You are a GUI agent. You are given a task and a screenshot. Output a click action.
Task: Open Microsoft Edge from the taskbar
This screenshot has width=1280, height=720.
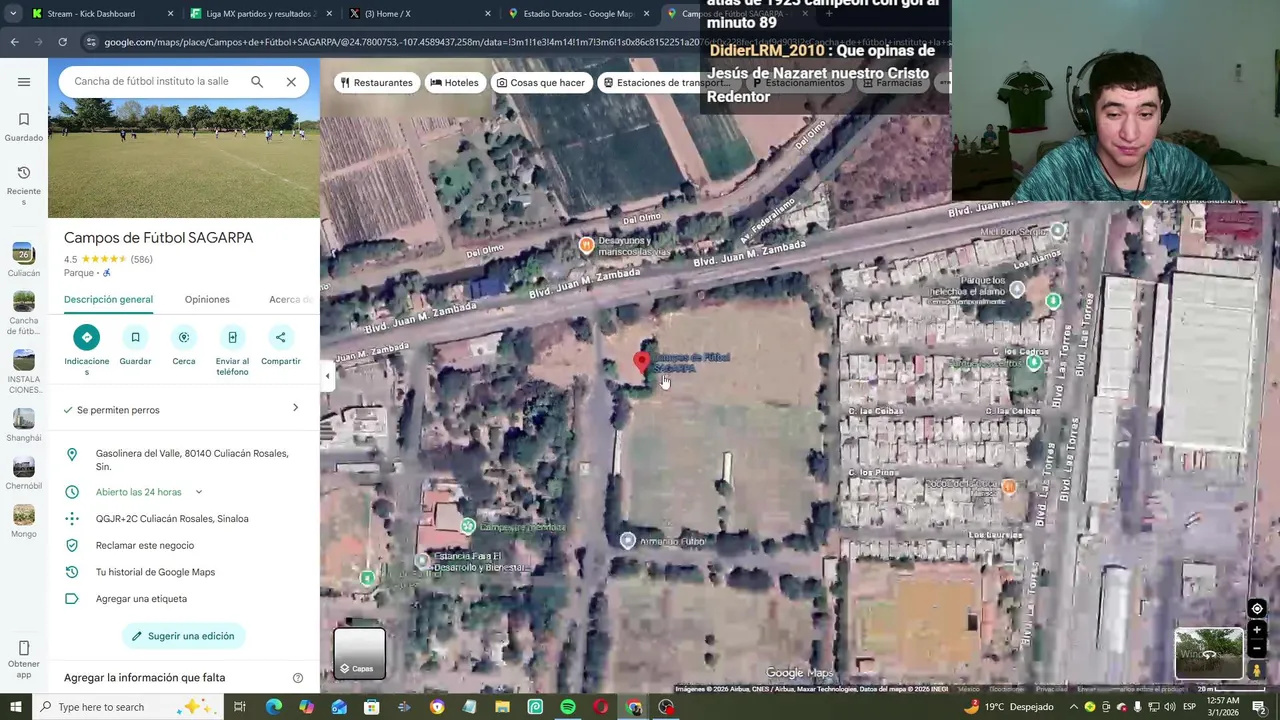click(273, 707)
